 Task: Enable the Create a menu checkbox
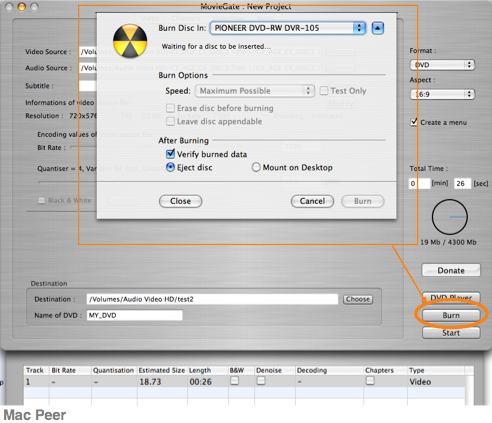414,122
